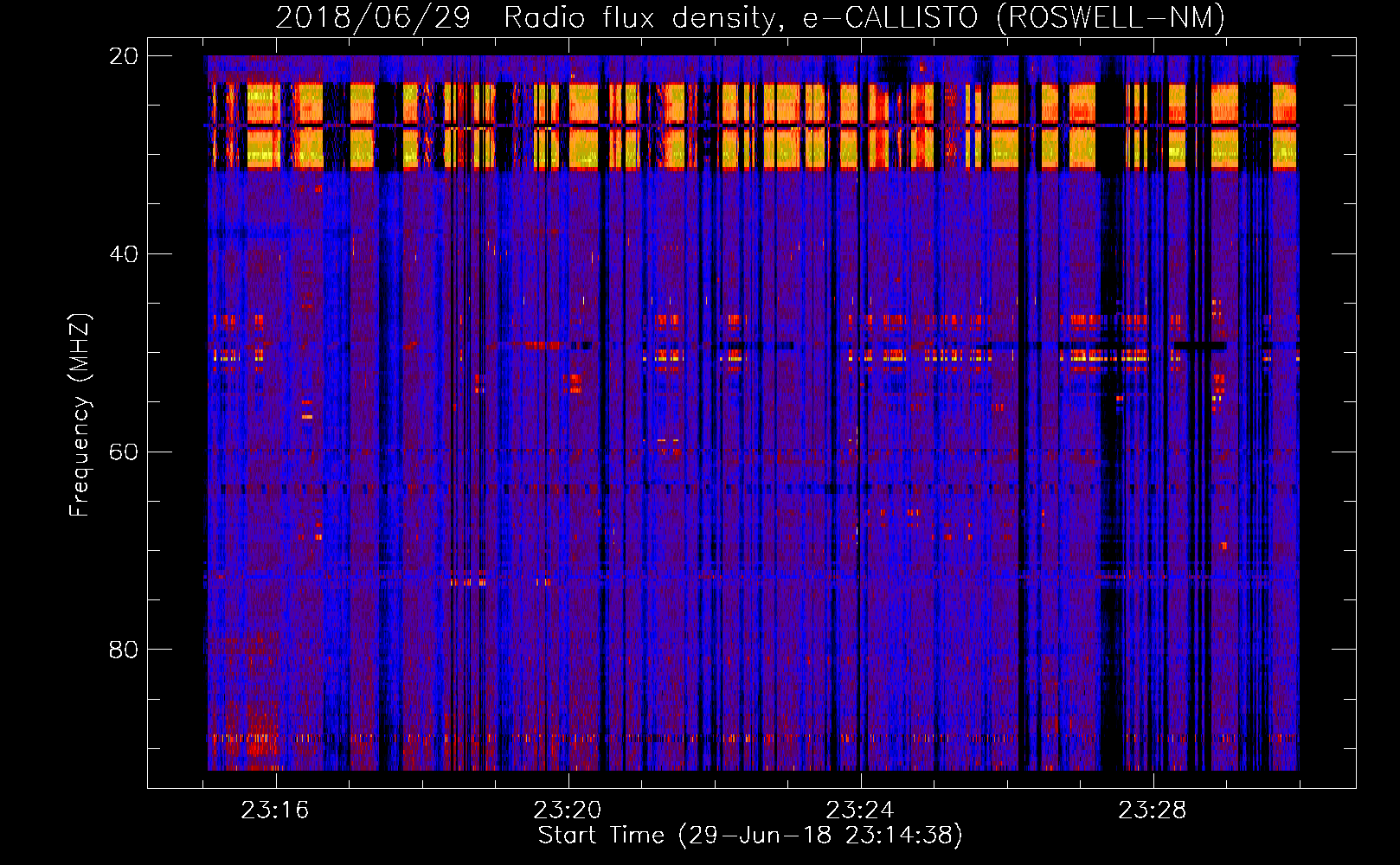This screenshot has width=1400, height=865.
Task: Click the time tick label "23:24"
Action: (860, 810)
